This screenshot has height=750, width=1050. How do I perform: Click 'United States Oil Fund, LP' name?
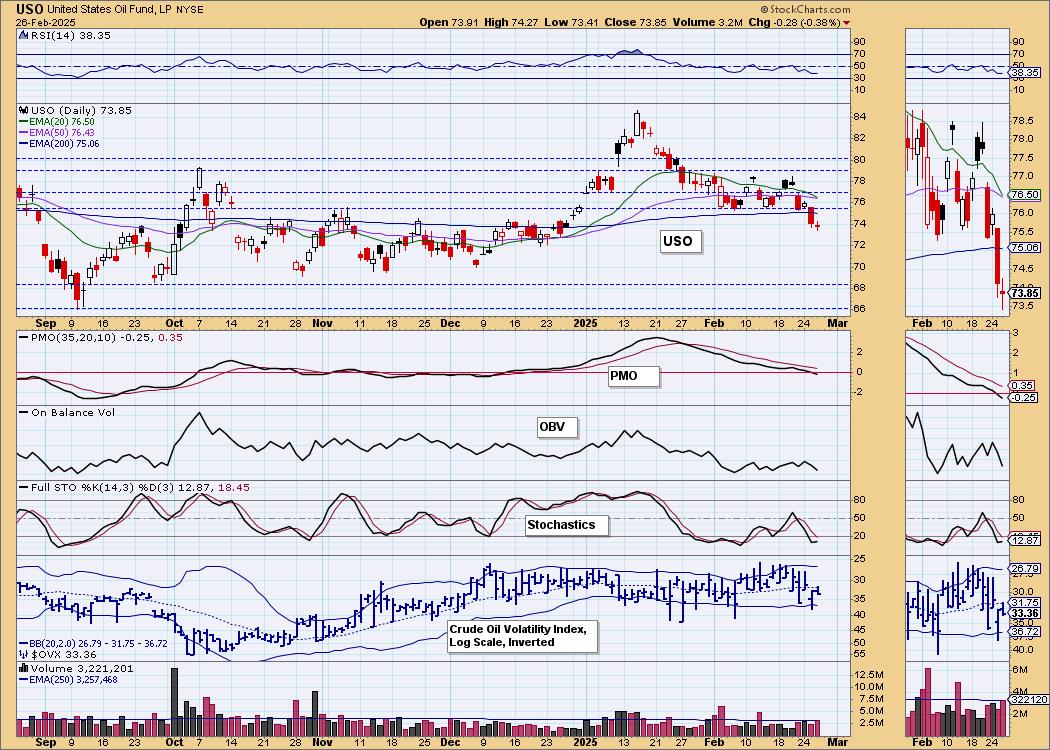pos(108,9)
